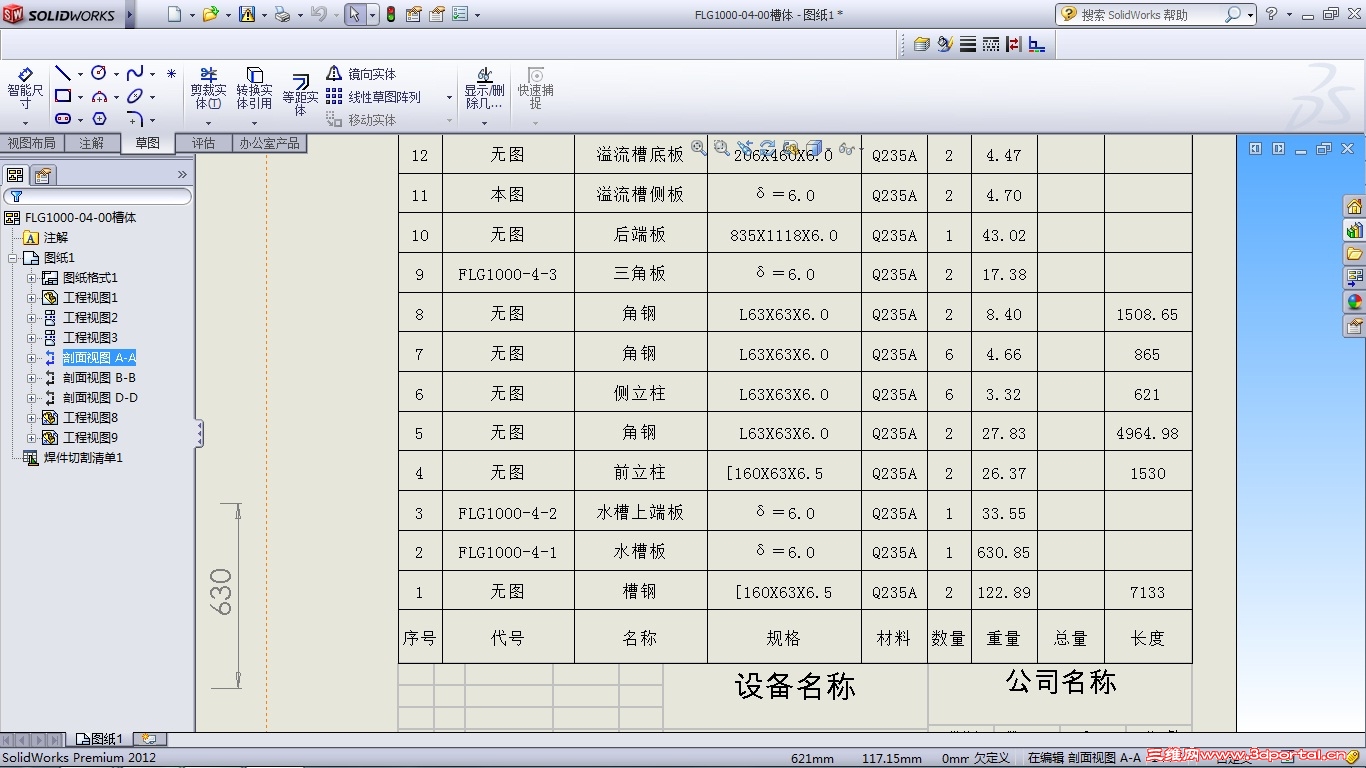The image size is (1366, 768).
Task: Click the Zoom to Fit icon
Action: click(699, 148)
